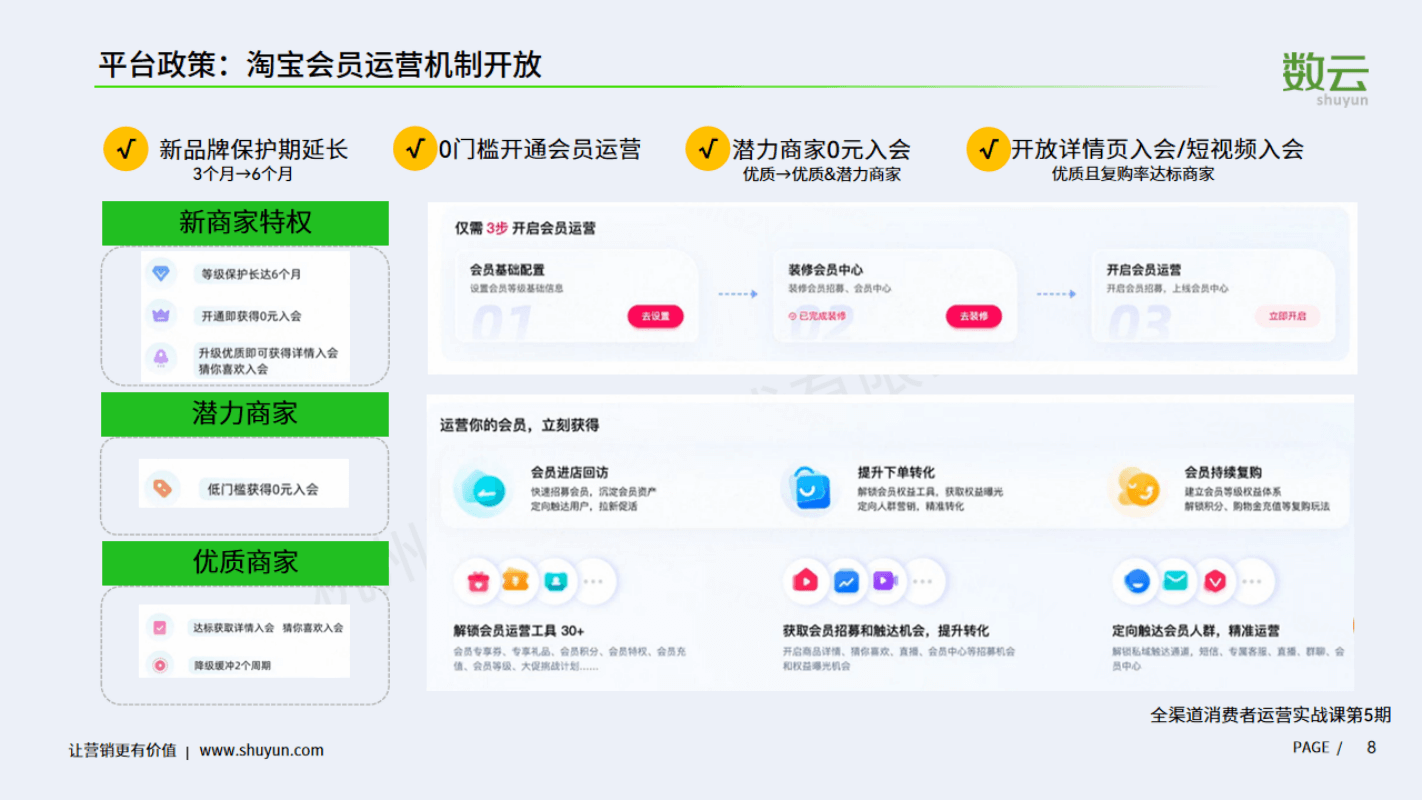The height and width of the screenshot is (800, 1422).
Task: Click the 会员持续复购 title text
Action: tap(1223, 472)
